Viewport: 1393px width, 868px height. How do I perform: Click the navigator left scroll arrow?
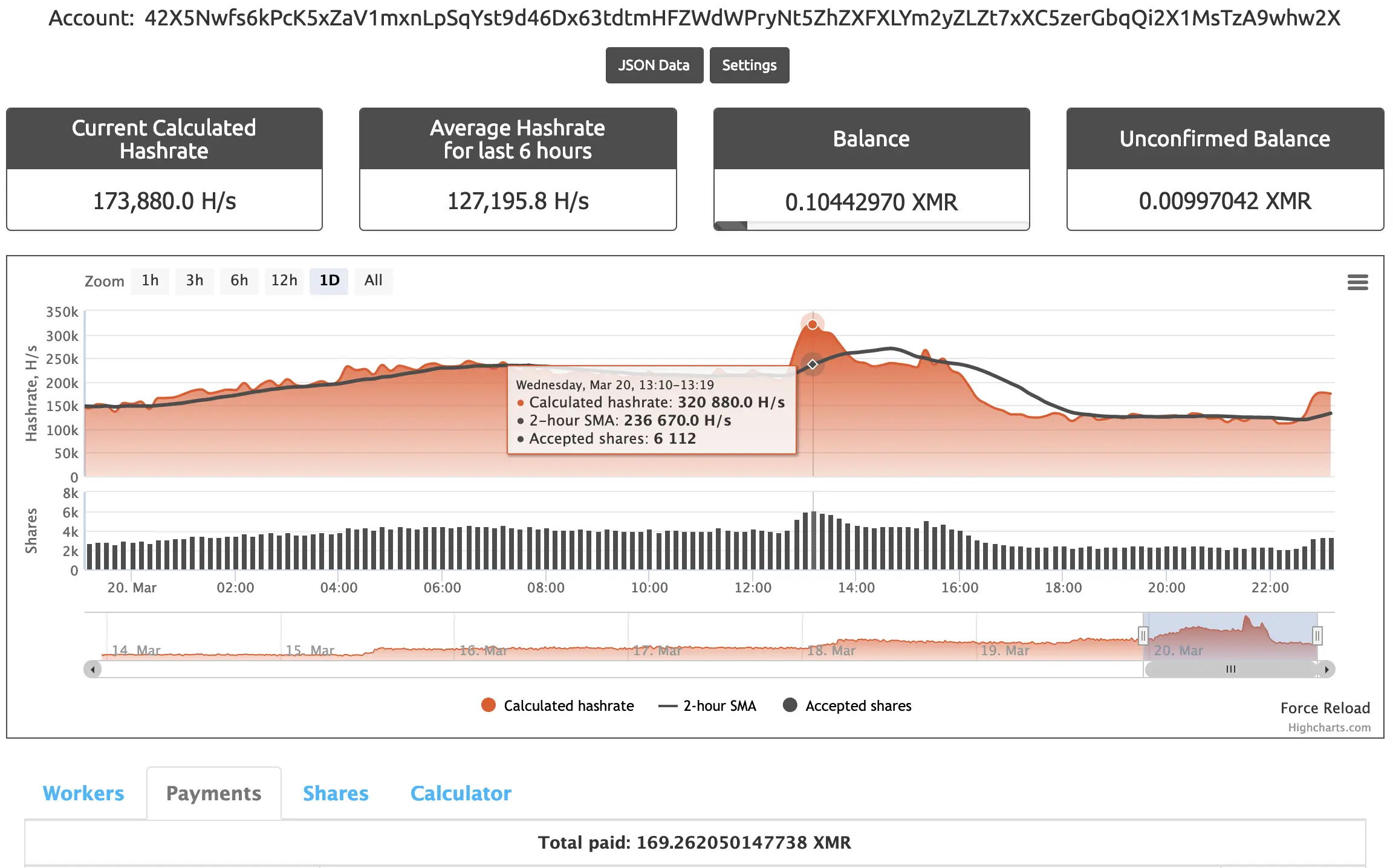point(93,669)
